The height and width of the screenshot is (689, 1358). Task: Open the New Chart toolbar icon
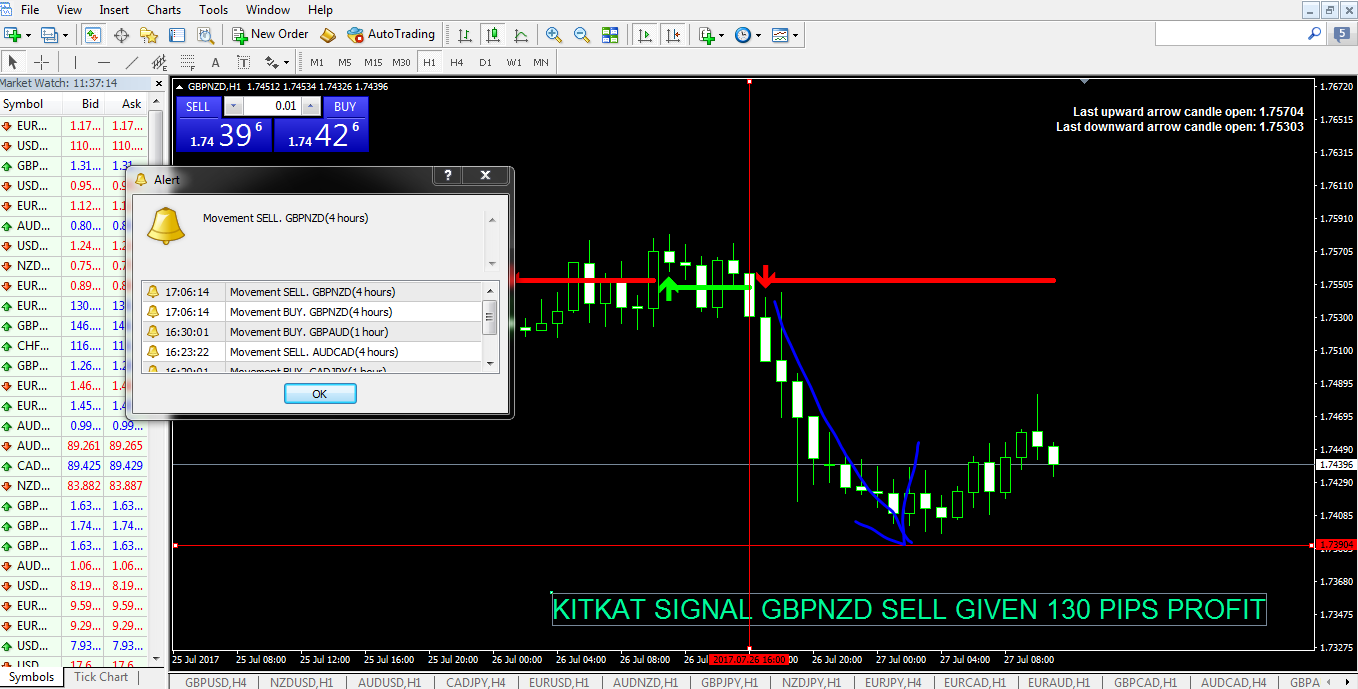(x=18, y=34)
